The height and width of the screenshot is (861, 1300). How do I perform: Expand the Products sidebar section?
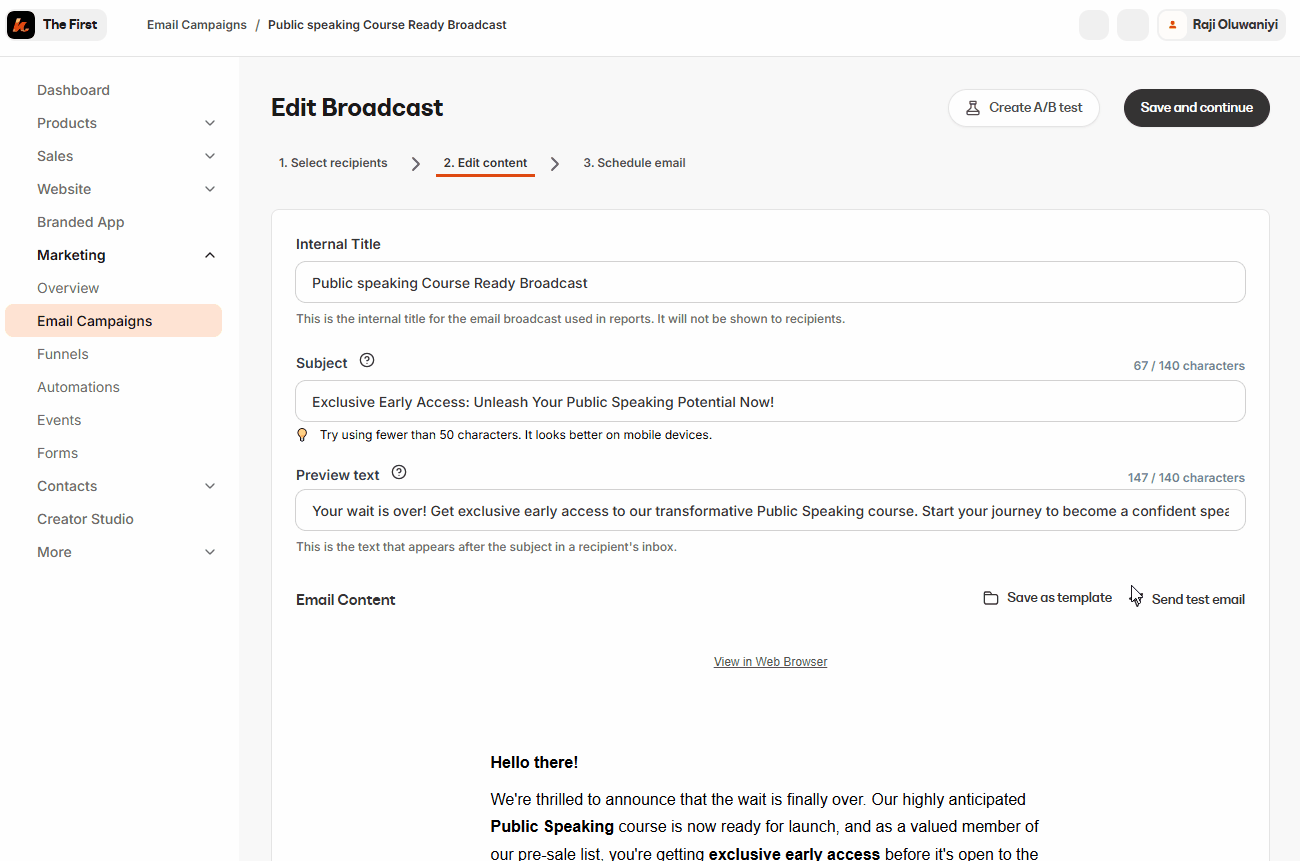[210, 123]
